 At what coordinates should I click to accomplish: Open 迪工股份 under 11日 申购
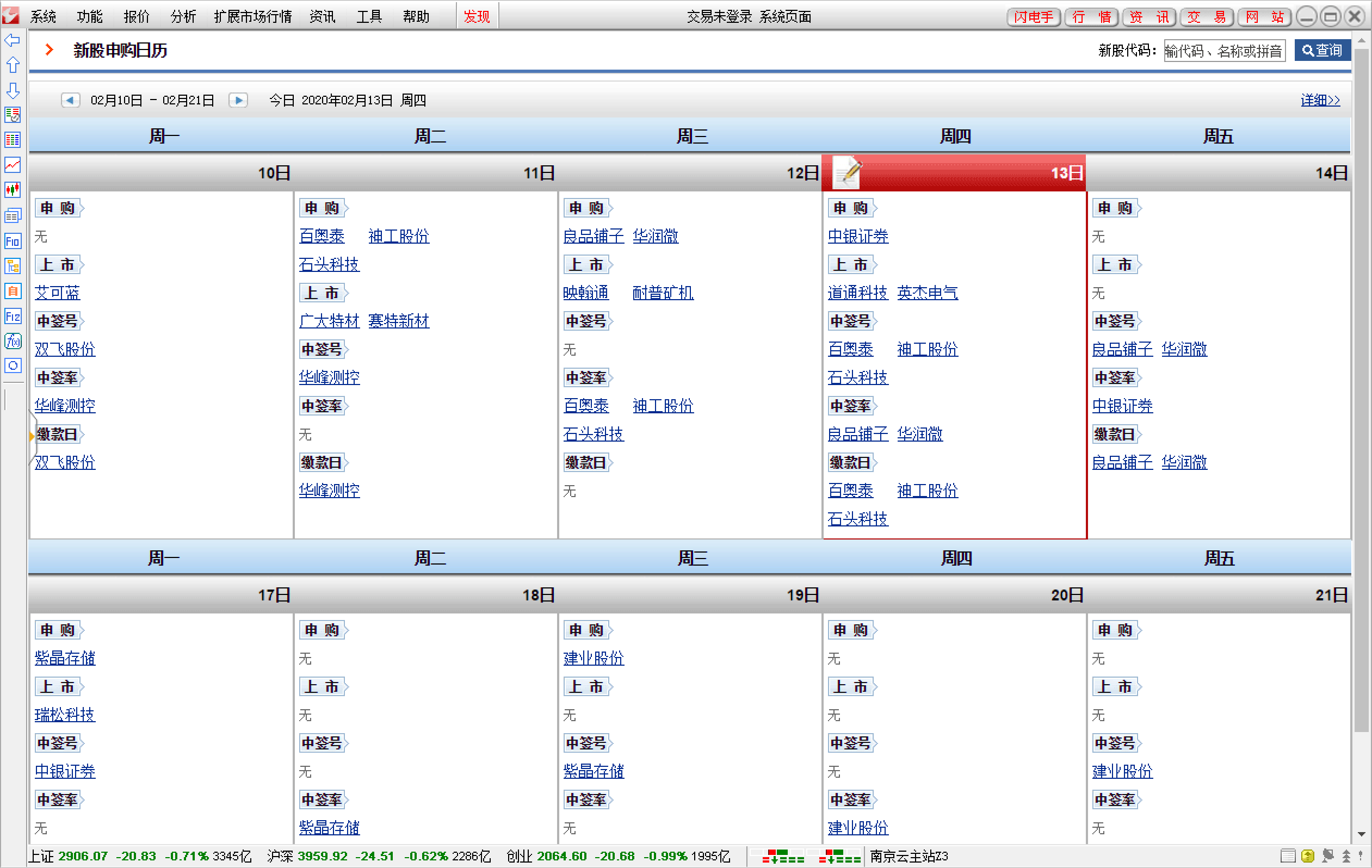click(x=399, y=237)
